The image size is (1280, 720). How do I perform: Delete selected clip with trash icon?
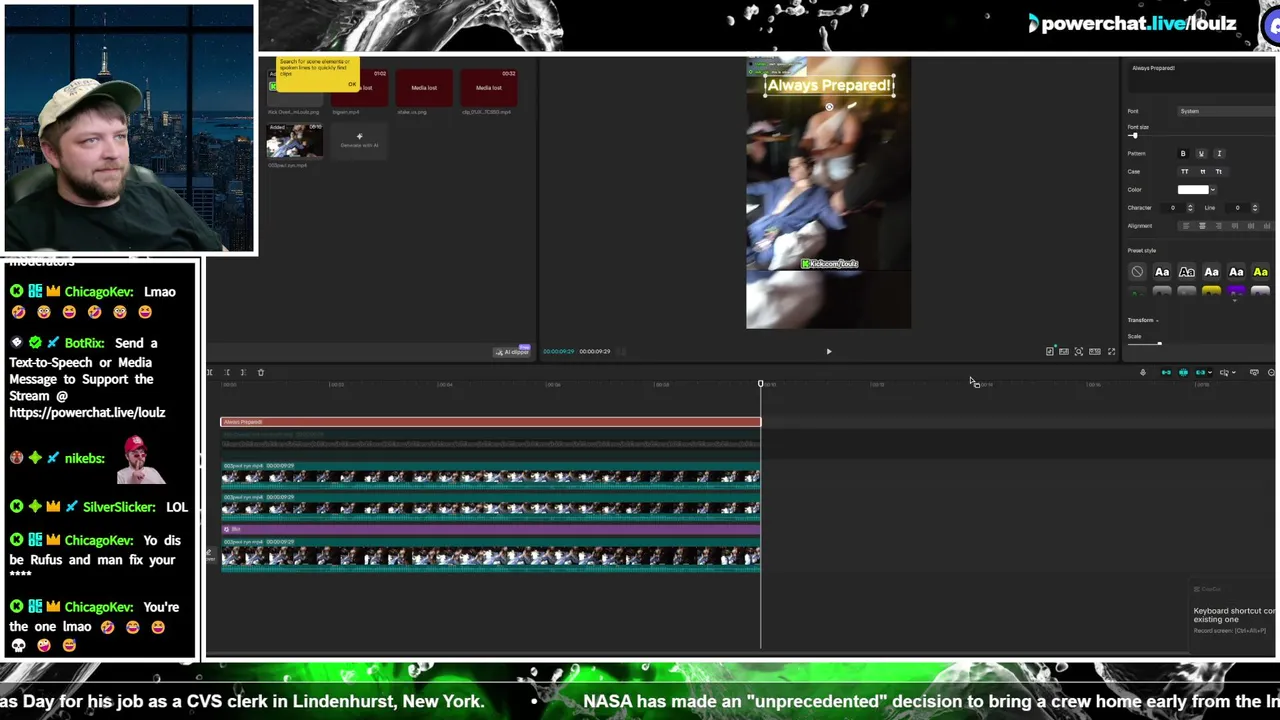tap(260, 372)
